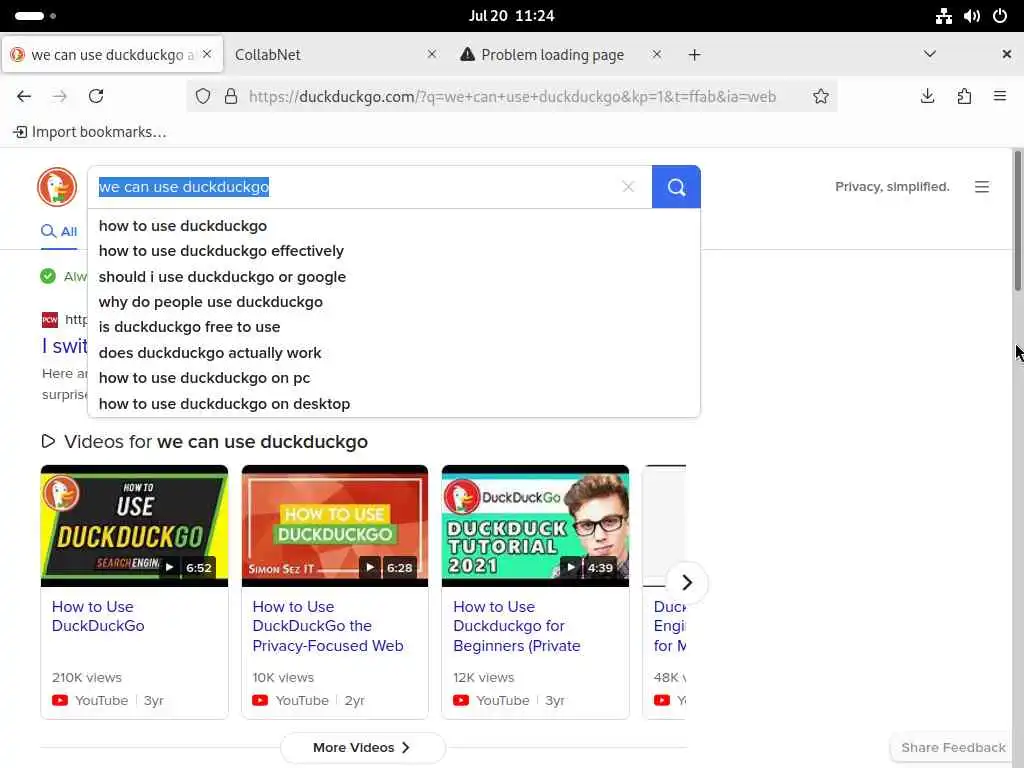Open the tracking protection shield icon

203,97
